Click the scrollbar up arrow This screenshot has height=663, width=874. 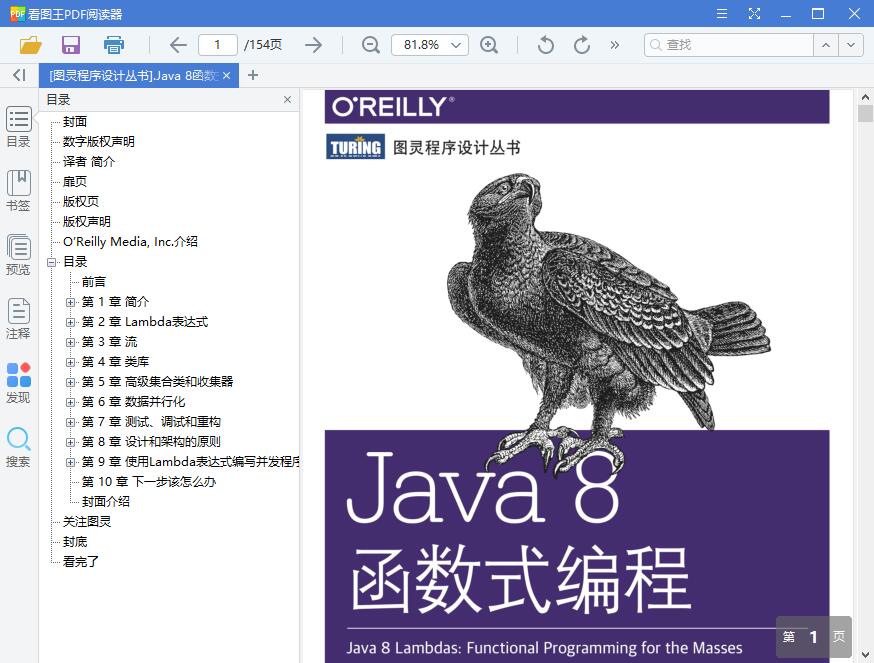tap(865, 97)
